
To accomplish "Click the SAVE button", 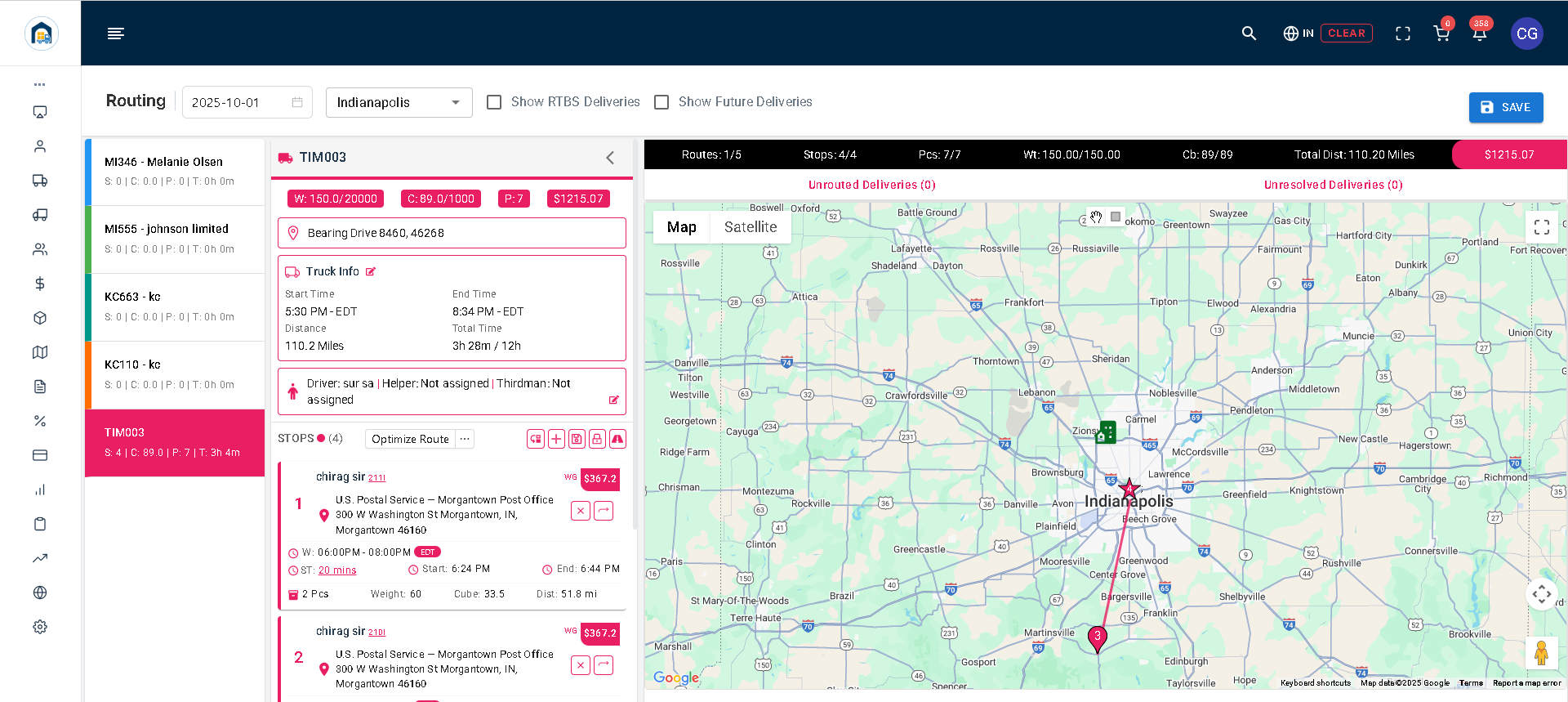I will tap(1505, 107).
